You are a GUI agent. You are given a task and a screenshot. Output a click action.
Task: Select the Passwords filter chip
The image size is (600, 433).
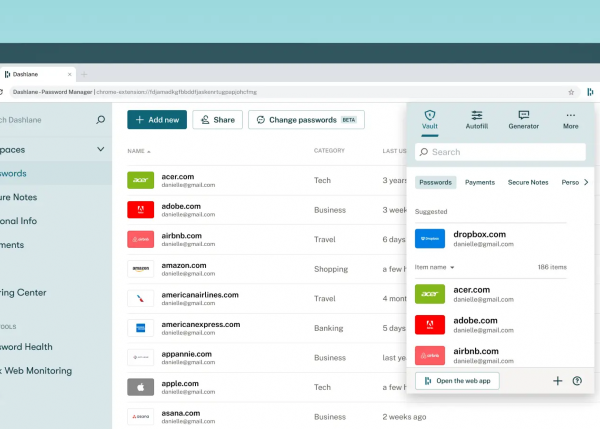click(435, 182)
